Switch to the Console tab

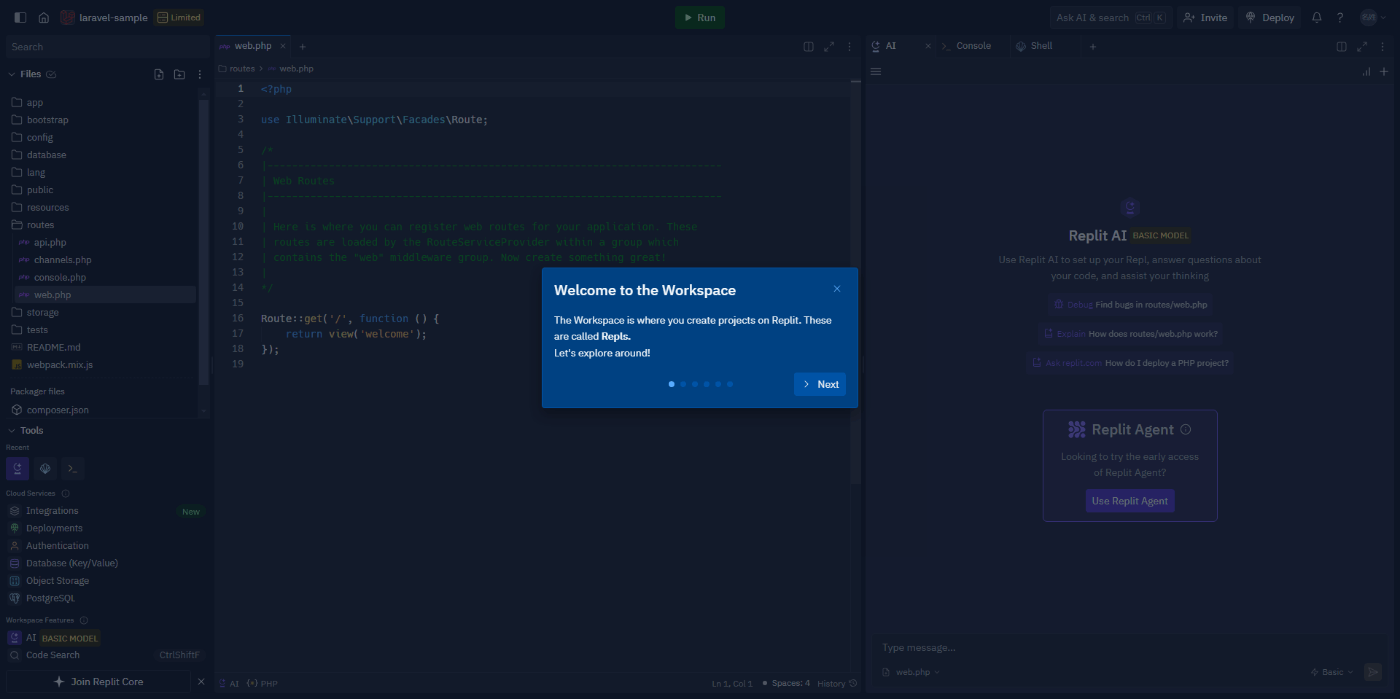966,46
